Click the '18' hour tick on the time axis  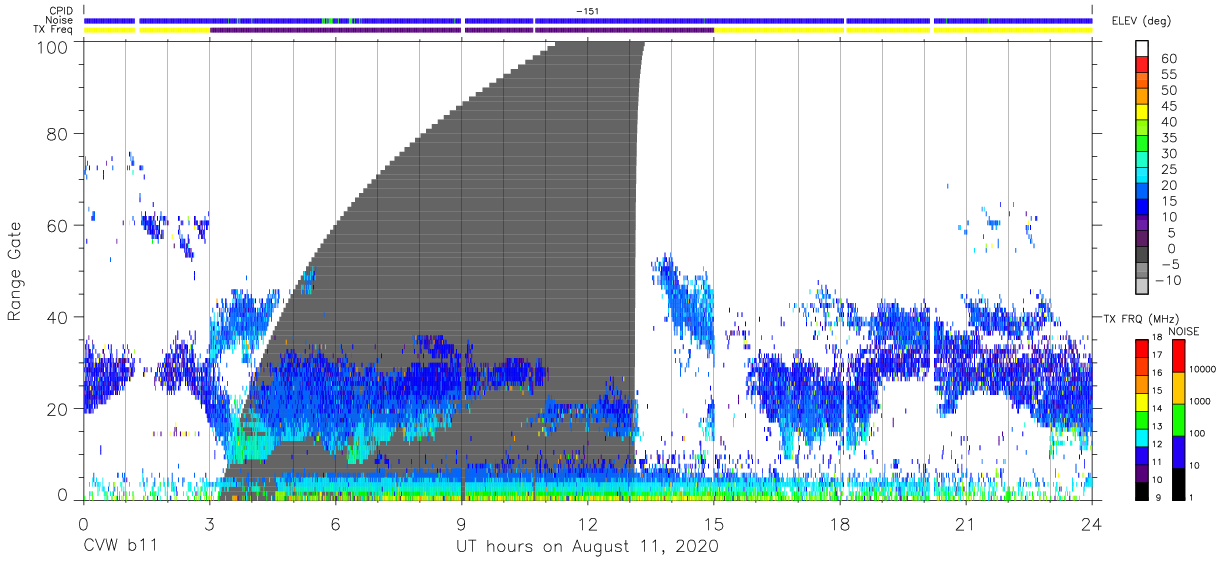coord(840,524)
